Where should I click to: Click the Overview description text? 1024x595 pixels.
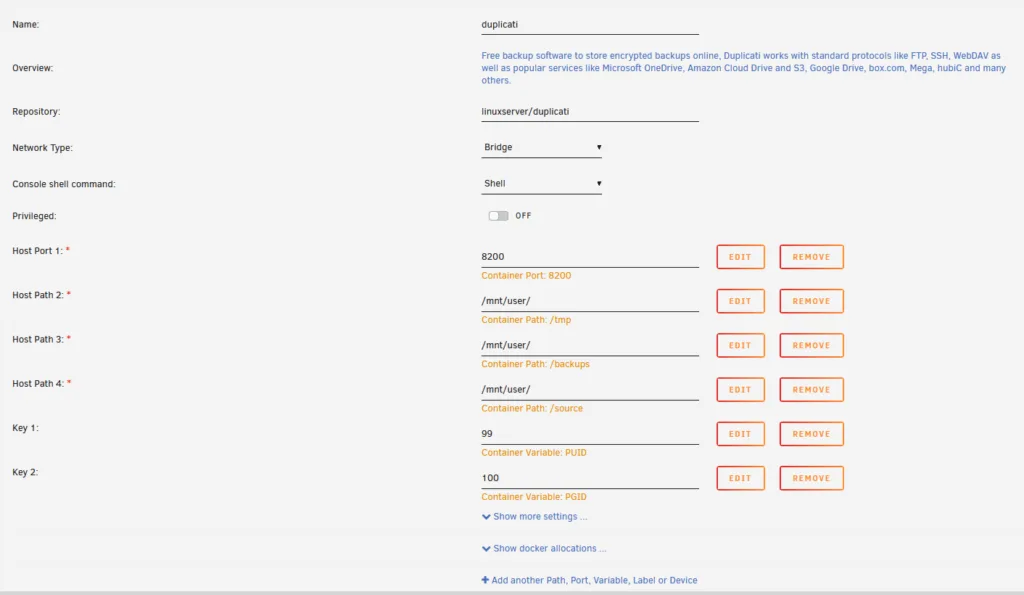743,68
